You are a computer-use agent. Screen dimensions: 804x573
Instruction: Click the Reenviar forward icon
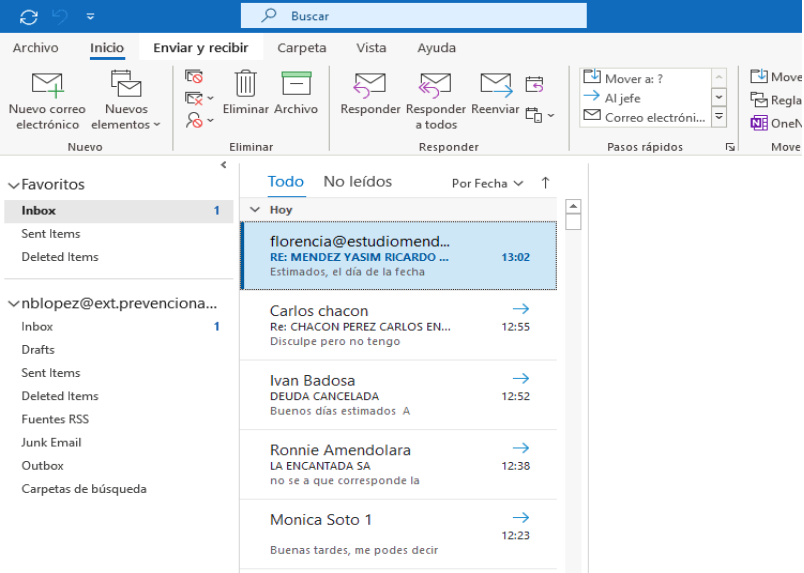coord(495,84)
